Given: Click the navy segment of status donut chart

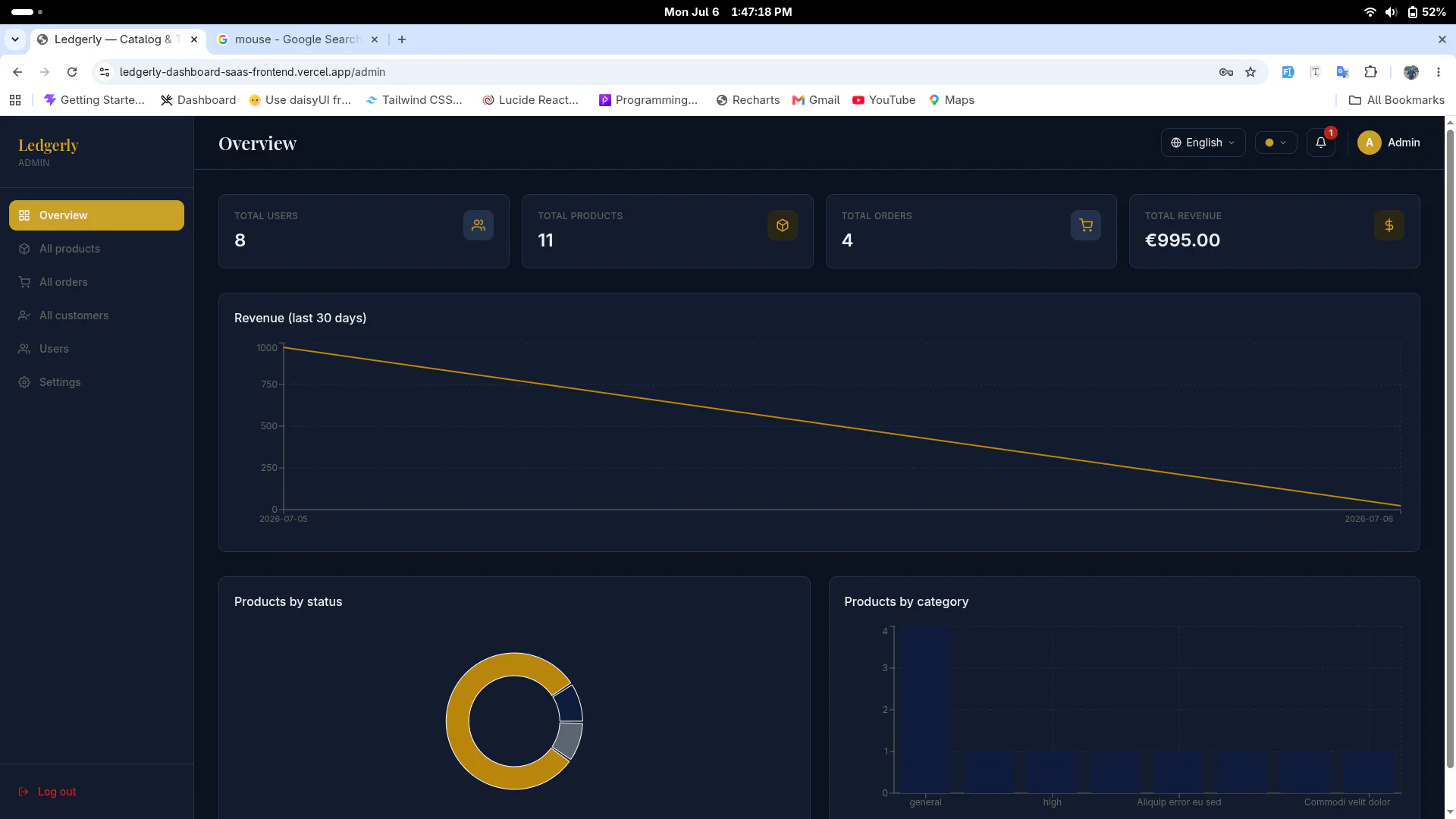Looking at the screenshot, I should coord(570,704).
